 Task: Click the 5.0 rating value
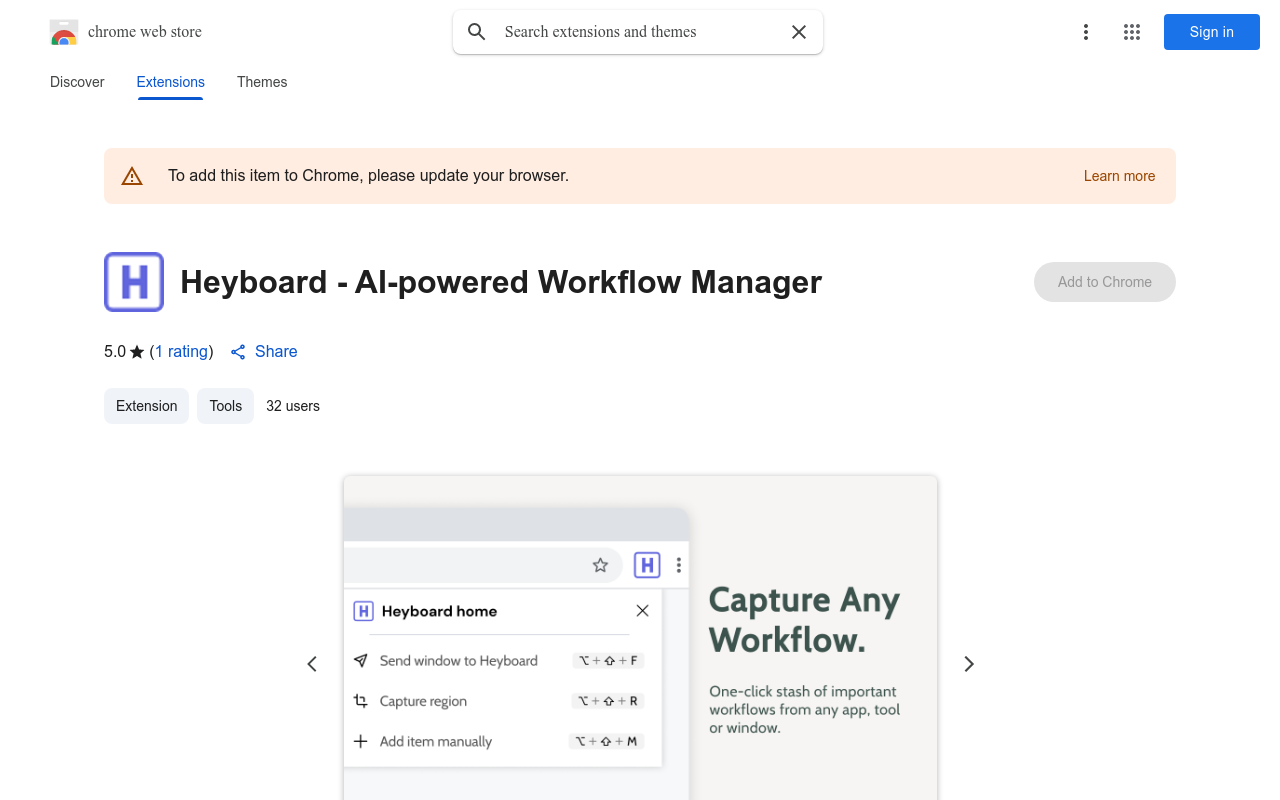[115, 352]
